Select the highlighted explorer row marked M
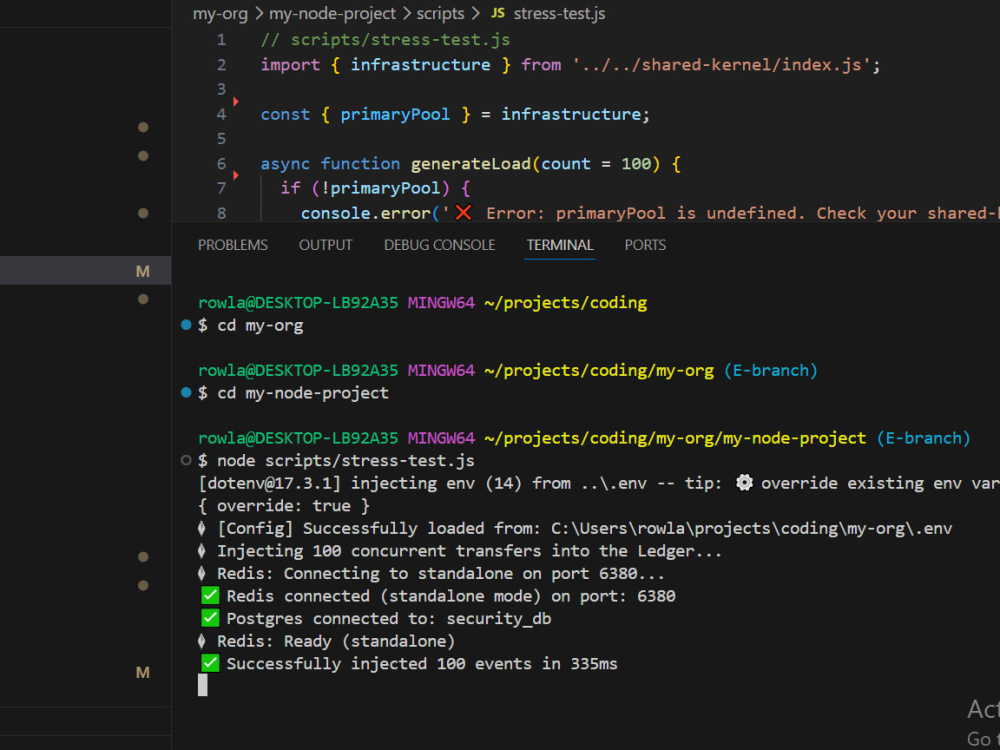Screen dimensions: 1000x750 pos(85,270)
